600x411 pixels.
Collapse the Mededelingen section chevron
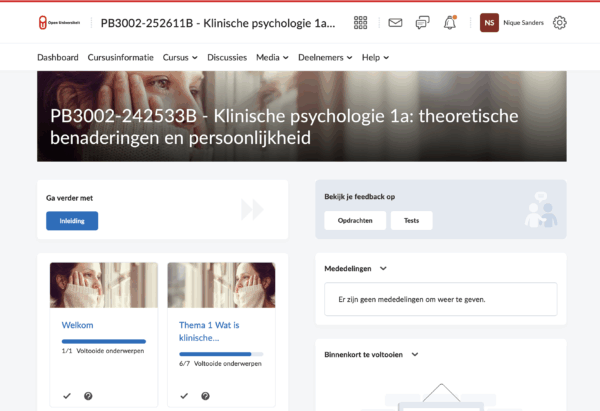(x=383, y=268)
